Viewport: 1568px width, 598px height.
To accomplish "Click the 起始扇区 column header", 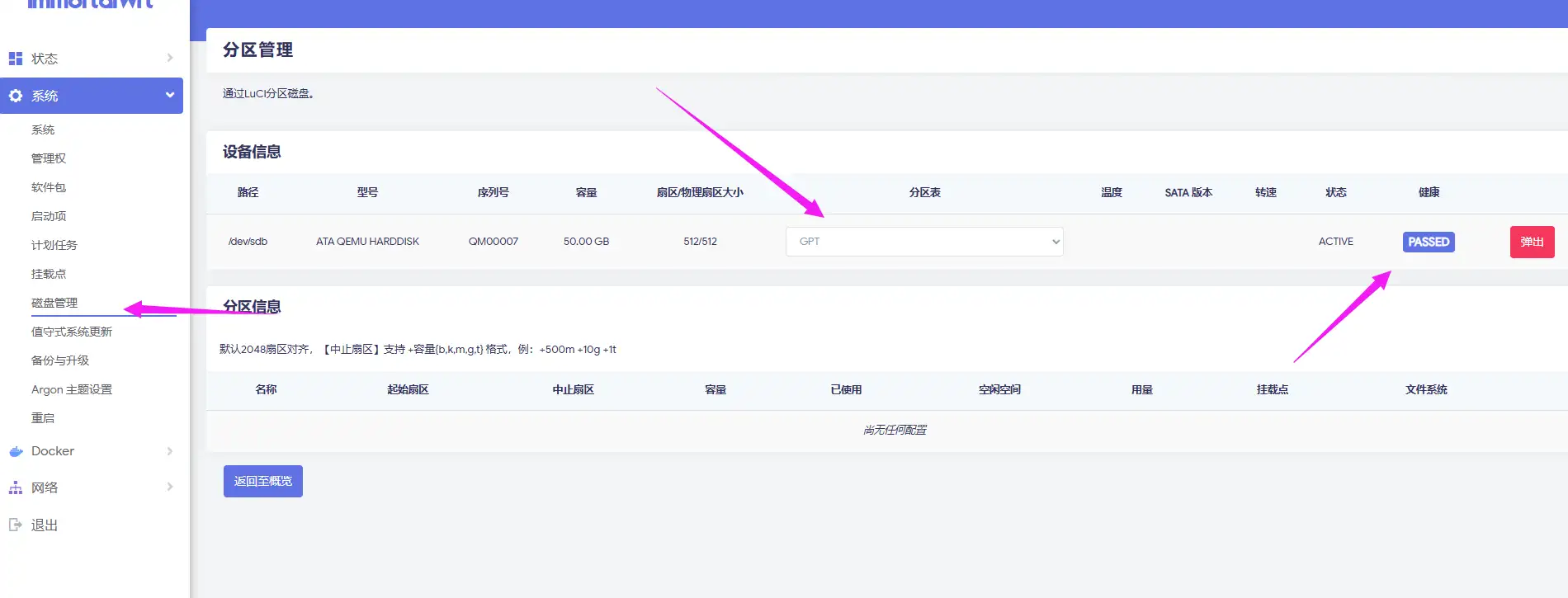I will 408,389.
